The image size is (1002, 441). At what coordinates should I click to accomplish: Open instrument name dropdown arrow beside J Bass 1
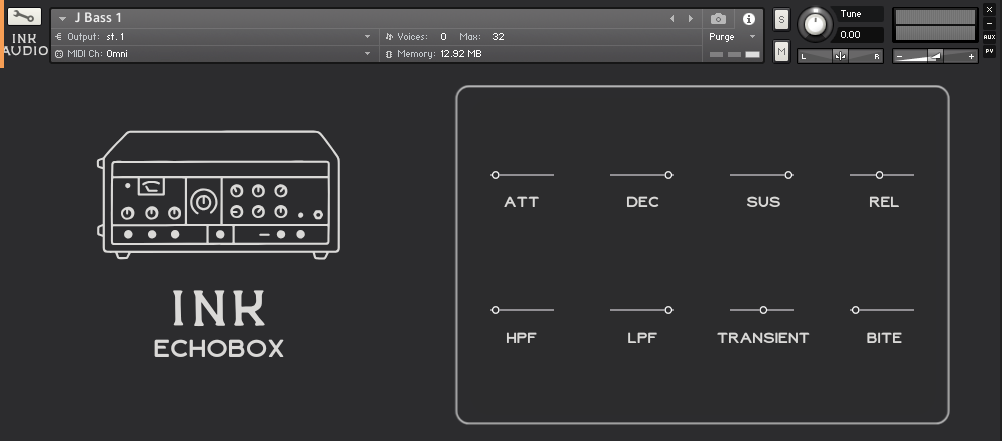point(63,19)
